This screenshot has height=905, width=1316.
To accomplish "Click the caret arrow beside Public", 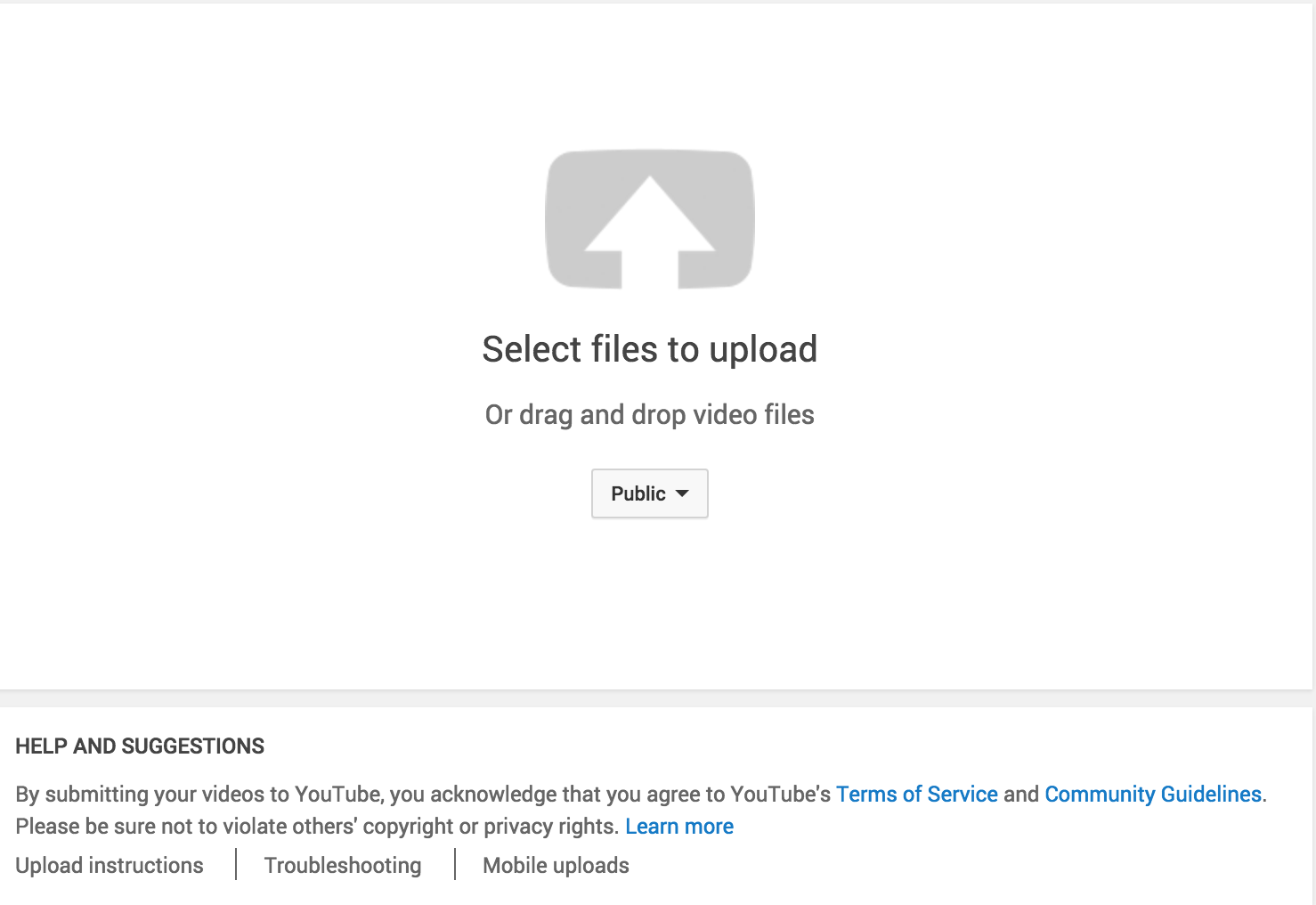I will (682, 493).
